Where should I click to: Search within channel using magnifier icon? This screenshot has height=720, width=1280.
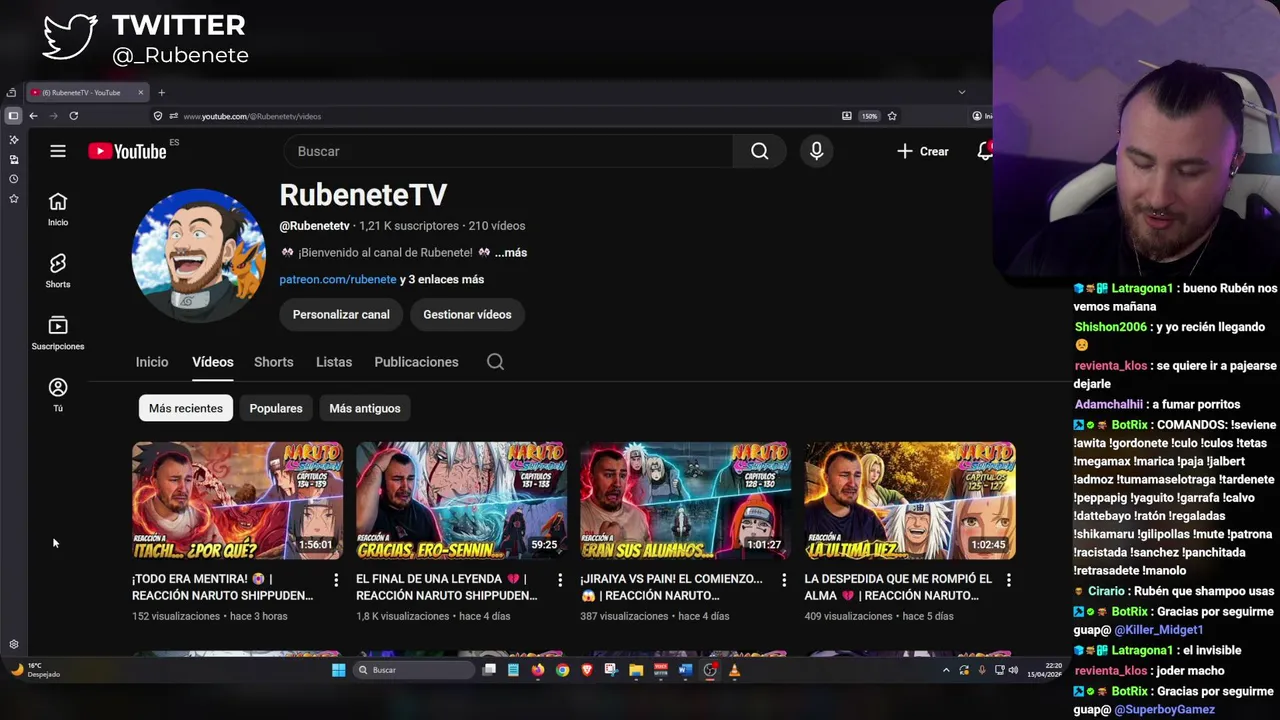tap(495, 362)
